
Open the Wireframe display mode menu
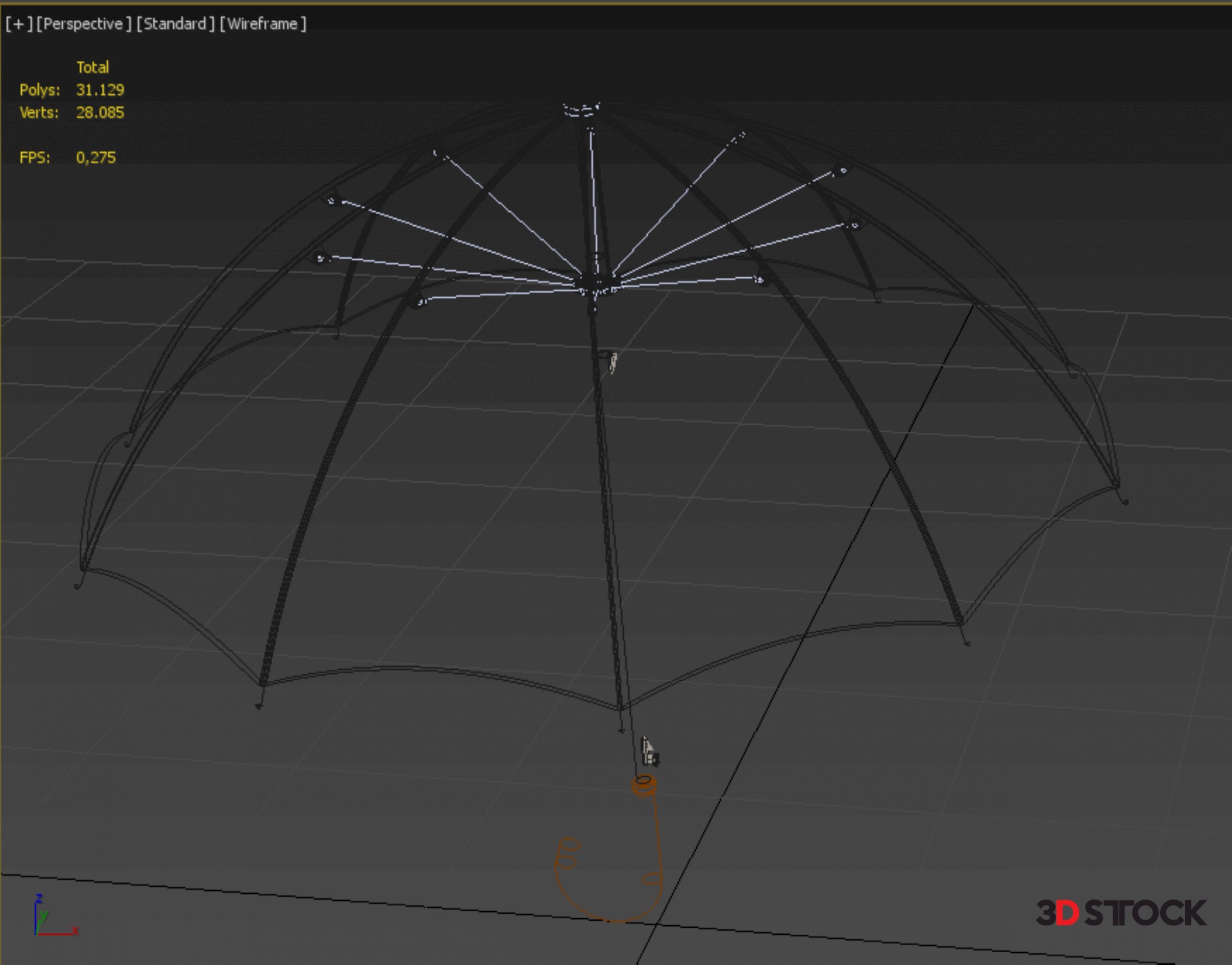tap(262, 24)
